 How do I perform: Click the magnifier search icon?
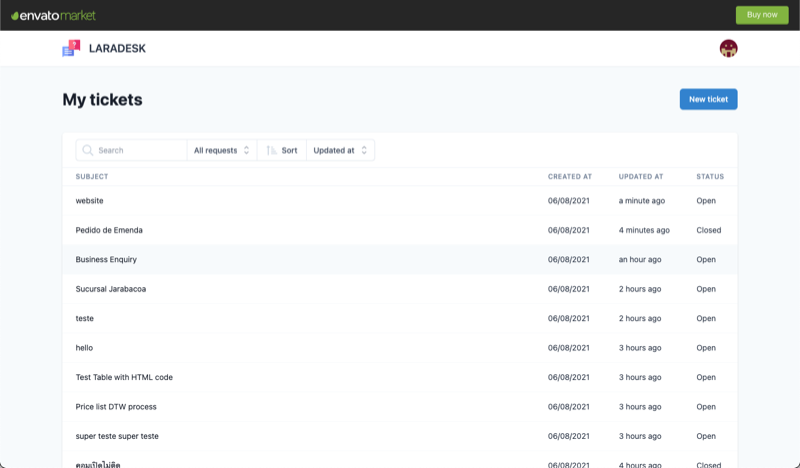tap(88, 150)
